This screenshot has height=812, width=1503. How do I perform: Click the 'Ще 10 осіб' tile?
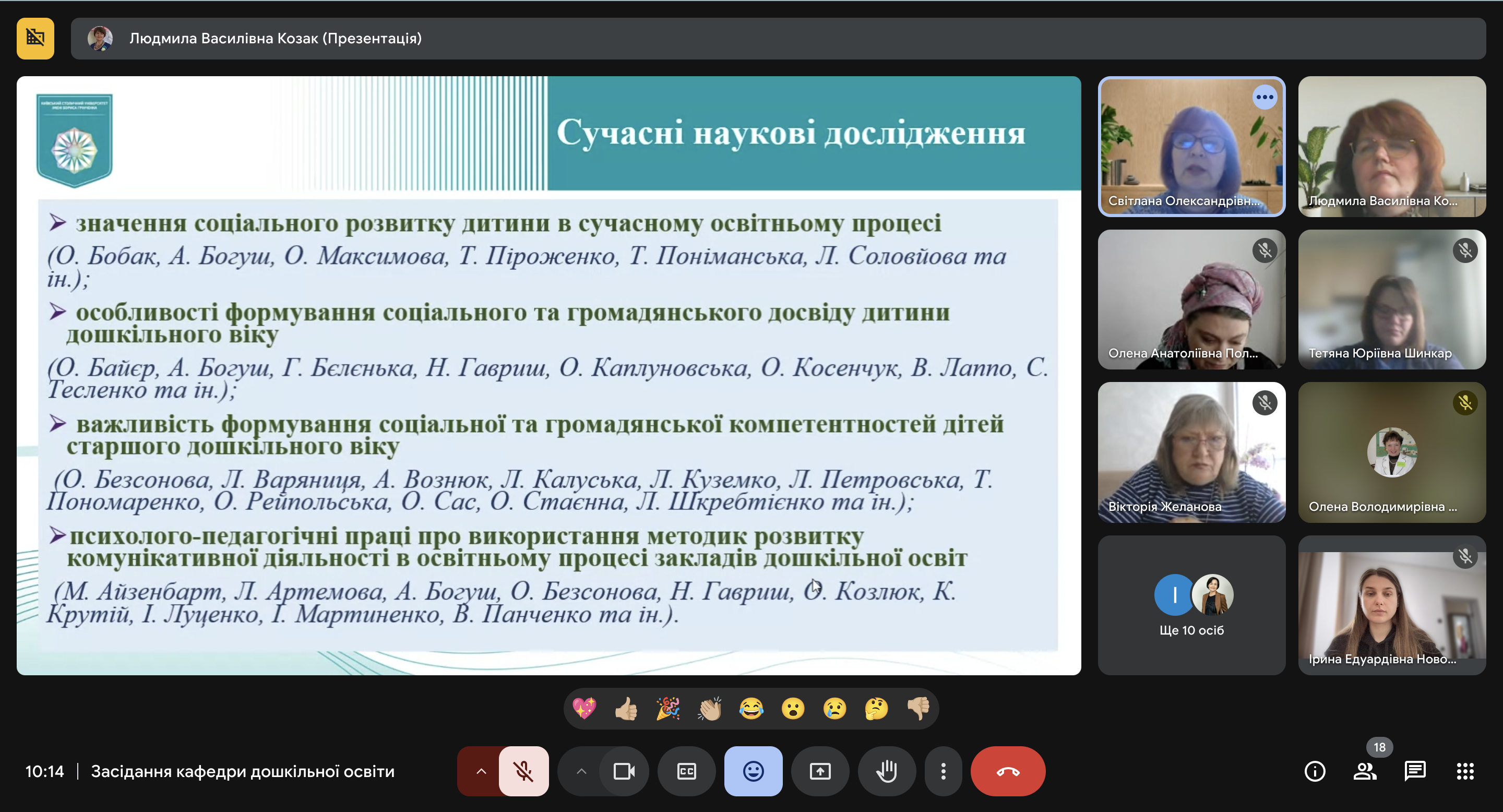pos(1191,605)
